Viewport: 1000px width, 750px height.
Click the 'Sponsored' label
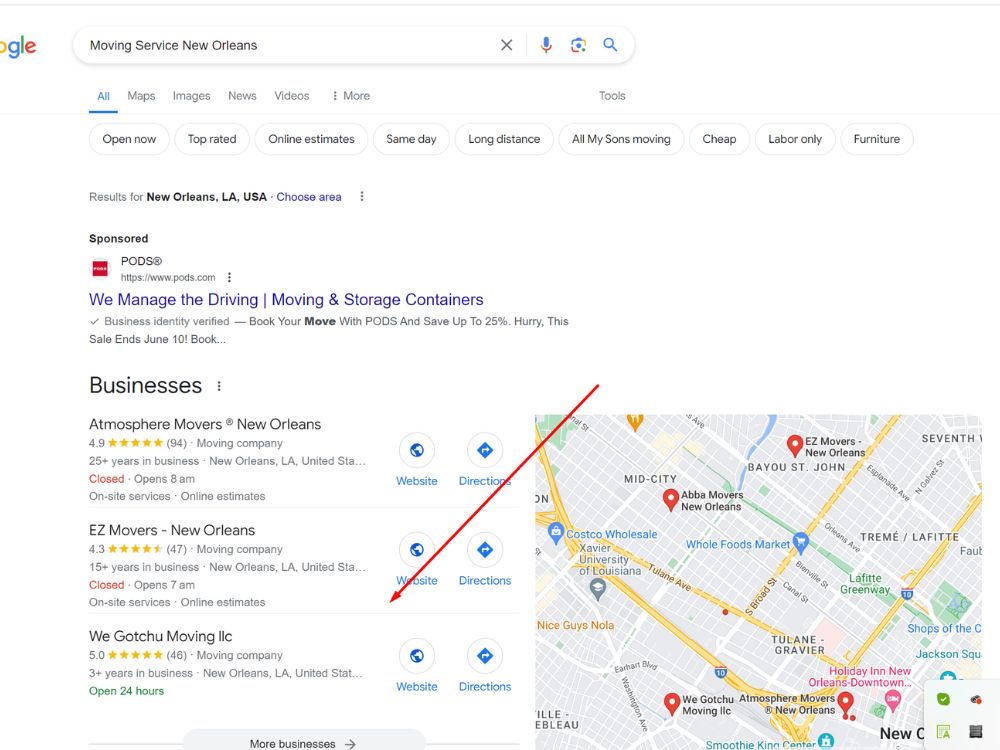tap(119, 239)
